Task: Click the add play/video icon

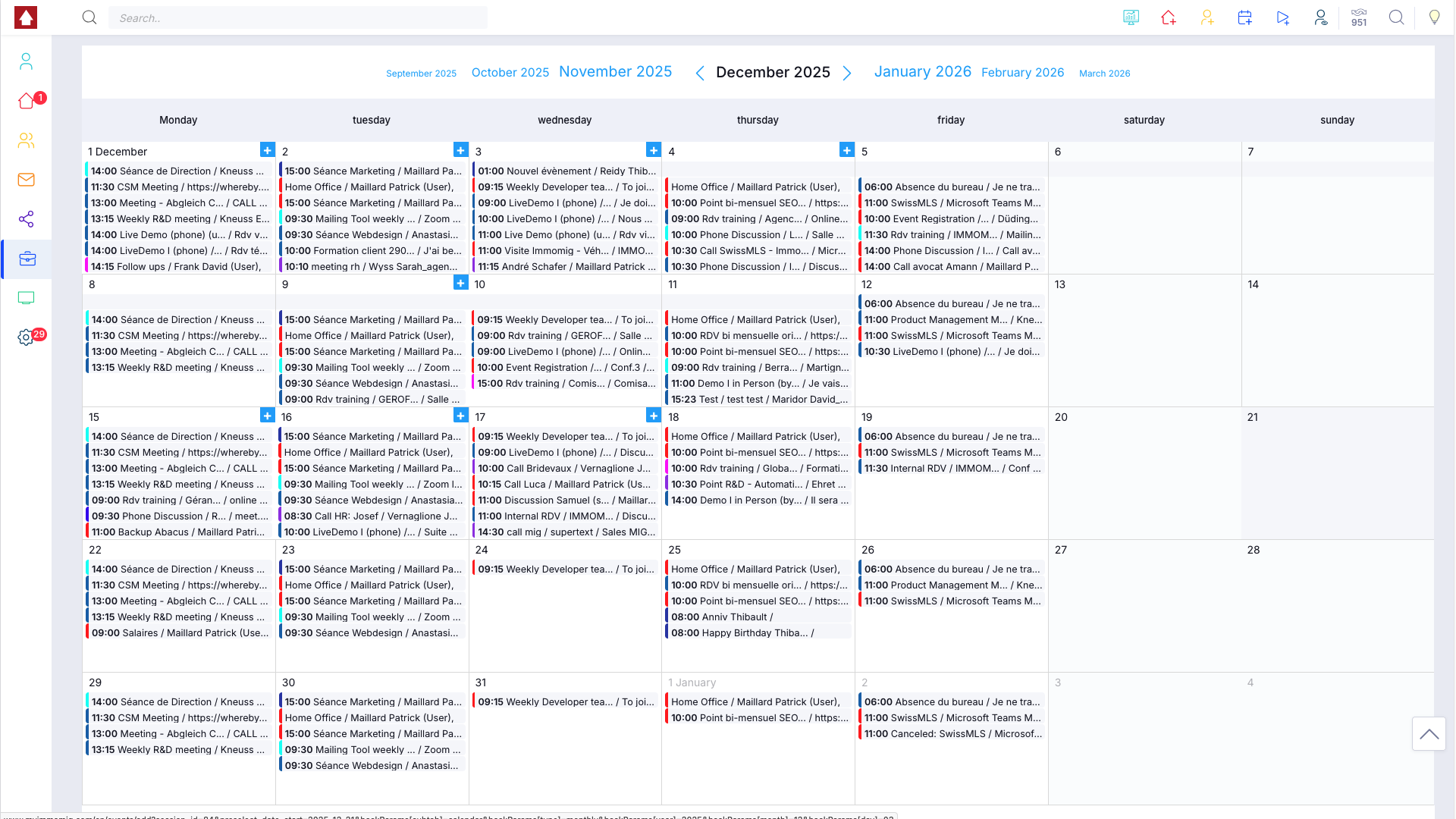Action: point(1282,17)
